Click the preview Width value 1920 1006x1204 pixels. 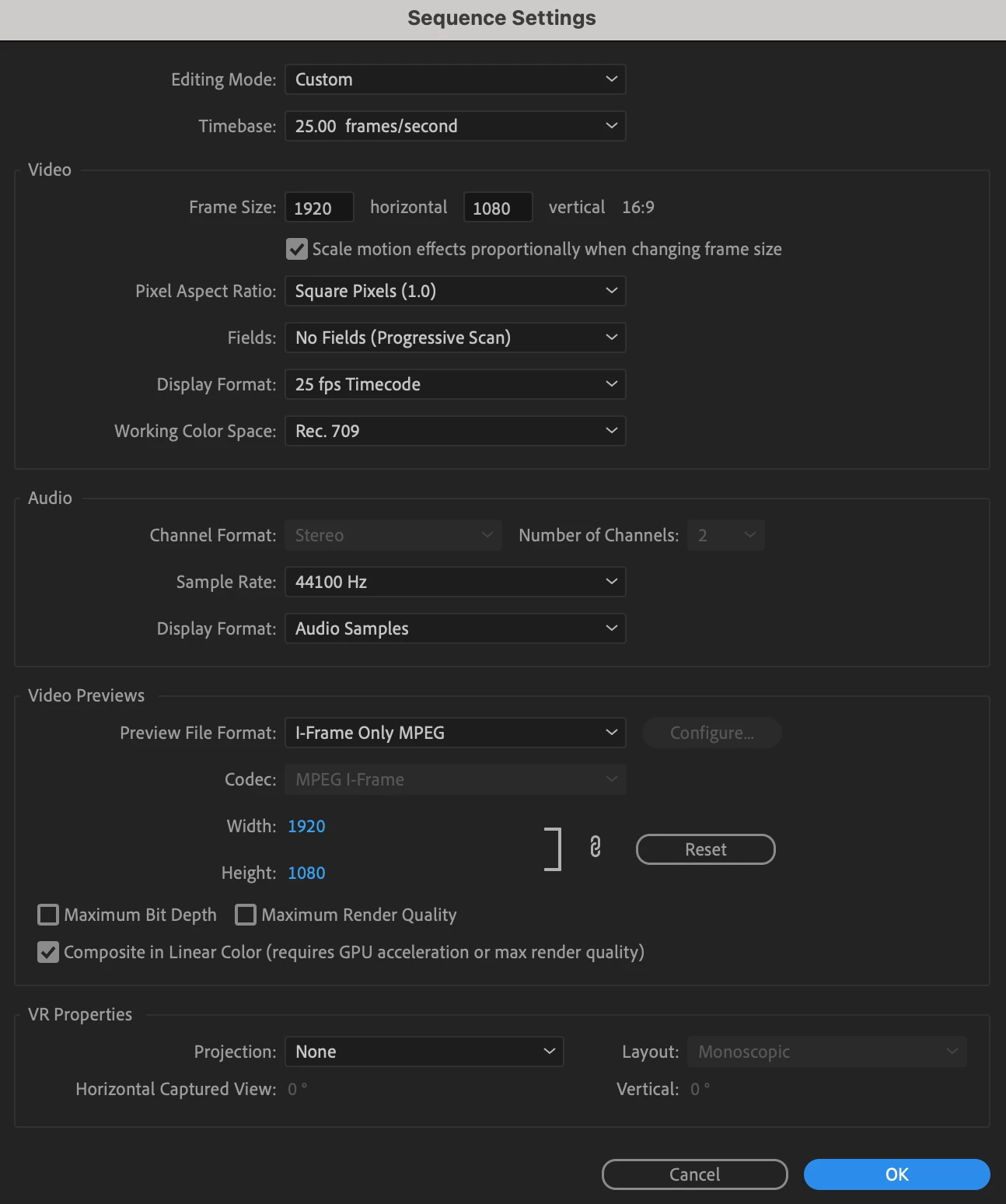point(306,826)
